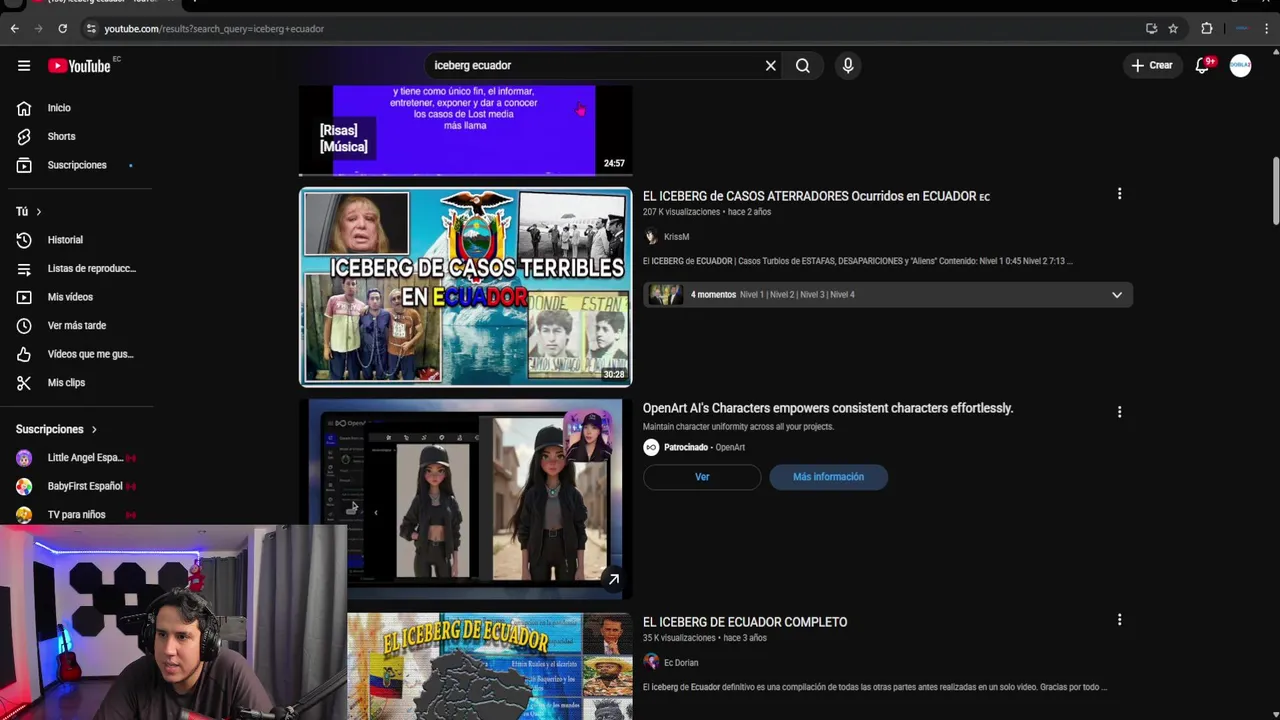Click the install app icon in address bar

[x=1151, y=29]
